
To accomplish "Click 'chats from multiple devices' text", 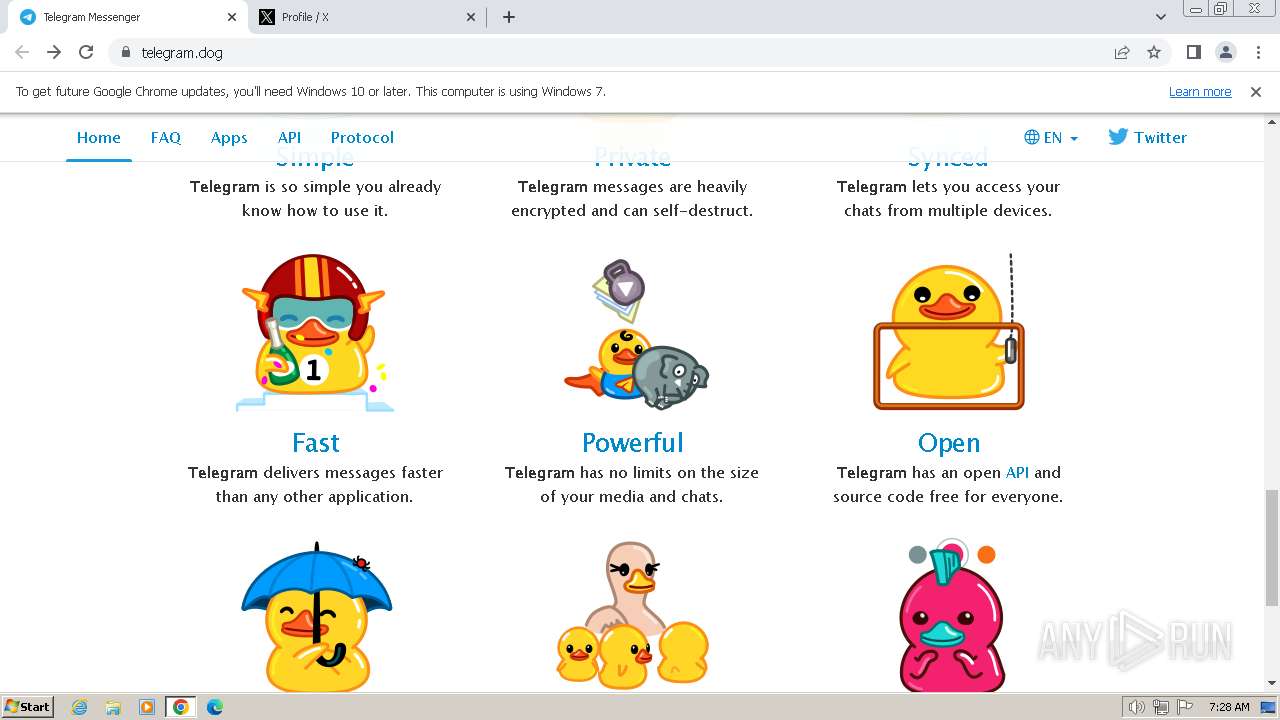I will click(x=948, y=210).
